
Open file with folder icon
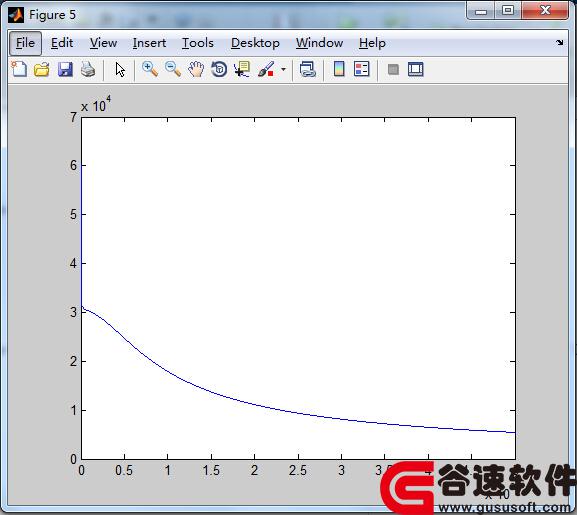point(42,69)
